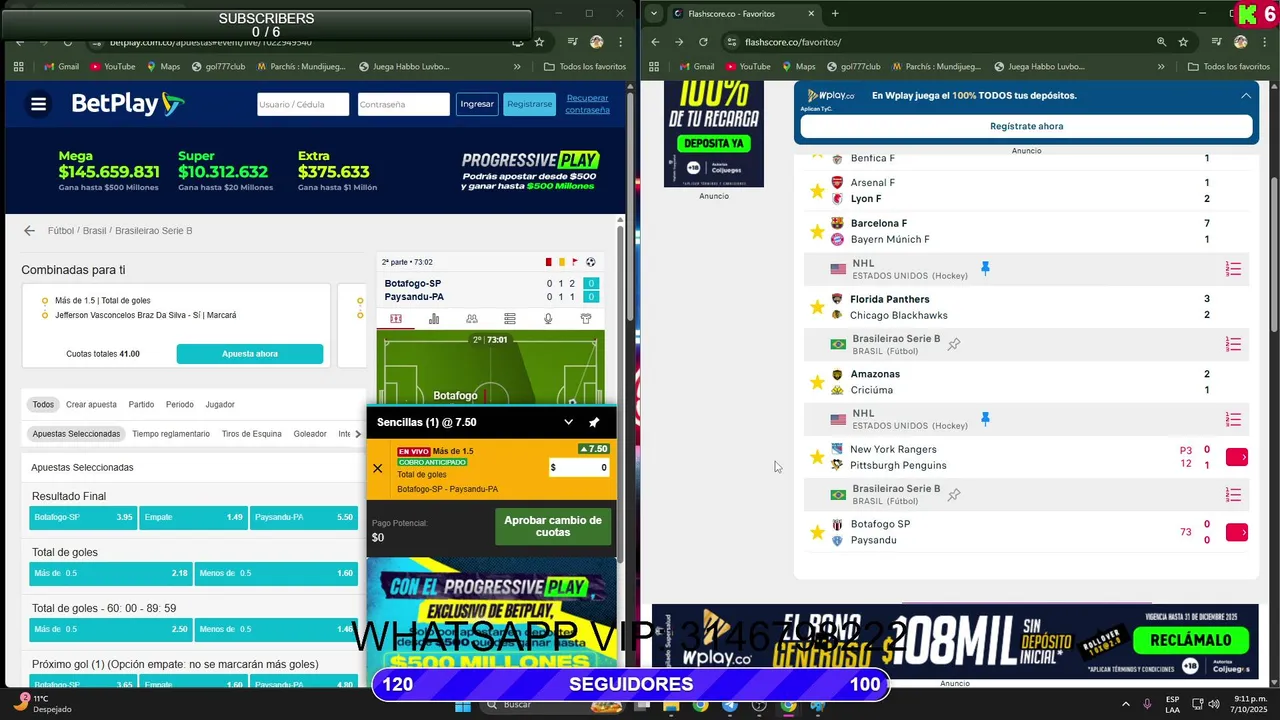Open Maps bookmark in the BetPlay window
1280x720 pixels.
click(x=163, y=67)
